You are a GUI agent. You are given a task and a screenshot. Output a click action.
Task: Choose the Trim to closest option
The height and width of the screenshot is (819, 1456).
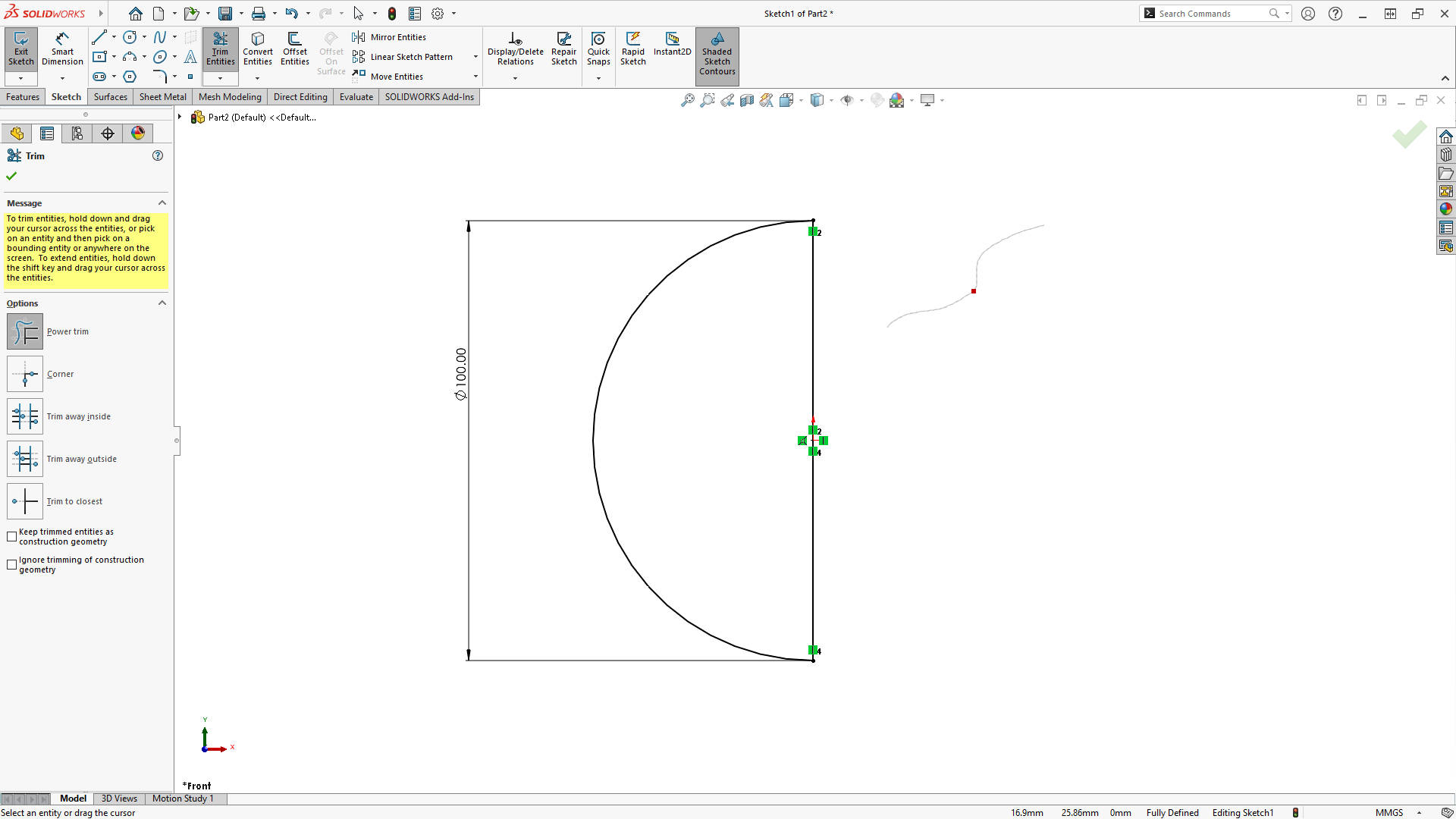click(25, 501)
